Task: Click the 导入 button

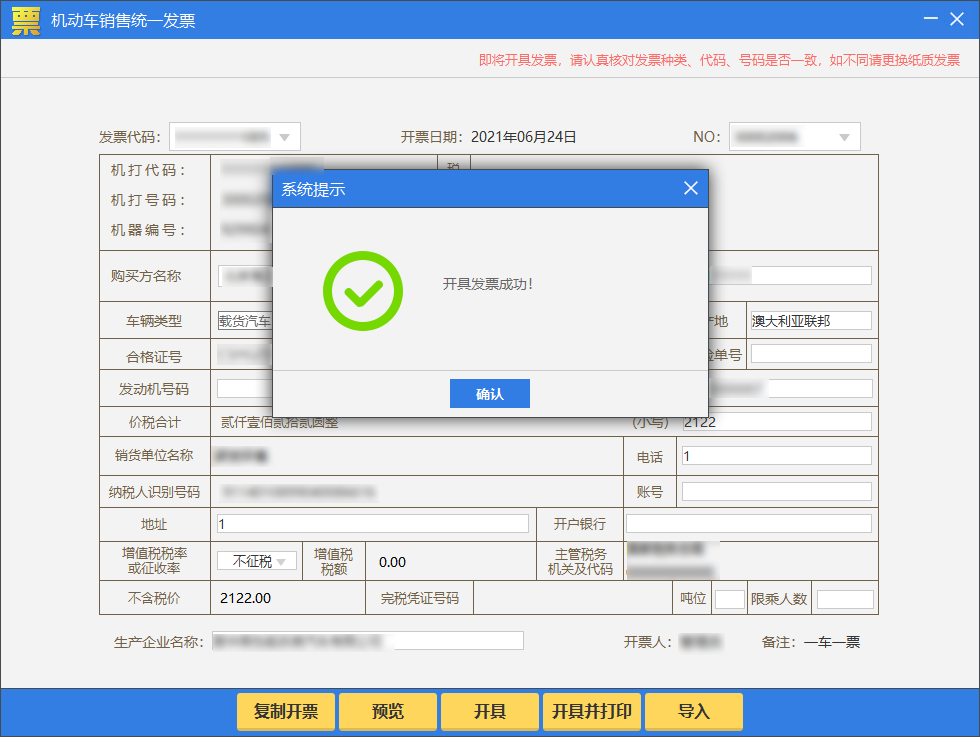Action: (694, 712)
